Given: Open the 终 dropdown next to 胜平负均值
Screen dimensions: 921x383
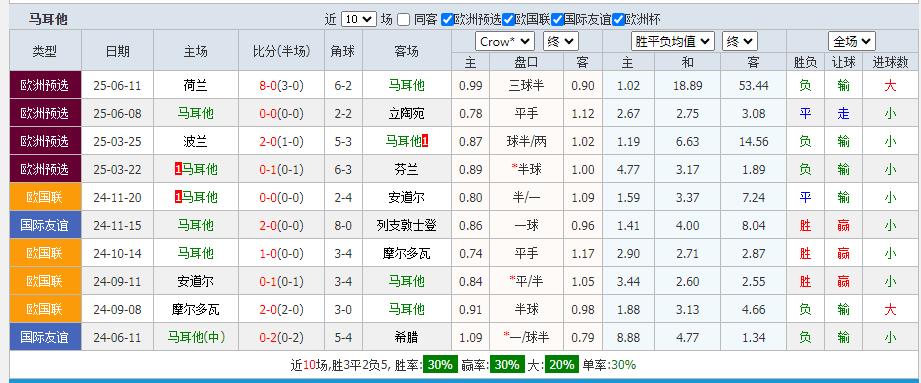Looking at the screenshot, I should click(740, 41).
